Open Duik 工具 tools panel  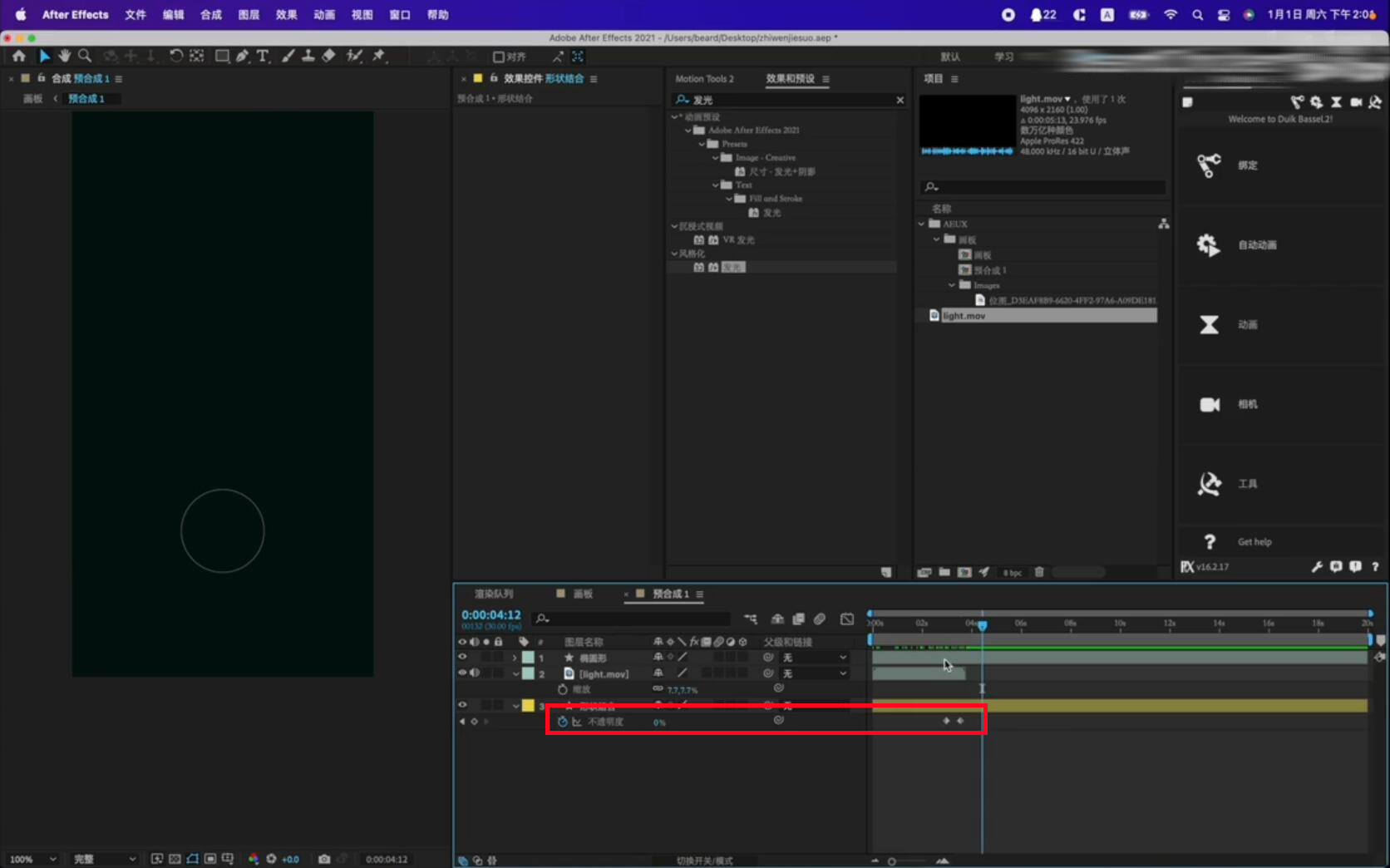1280,484
